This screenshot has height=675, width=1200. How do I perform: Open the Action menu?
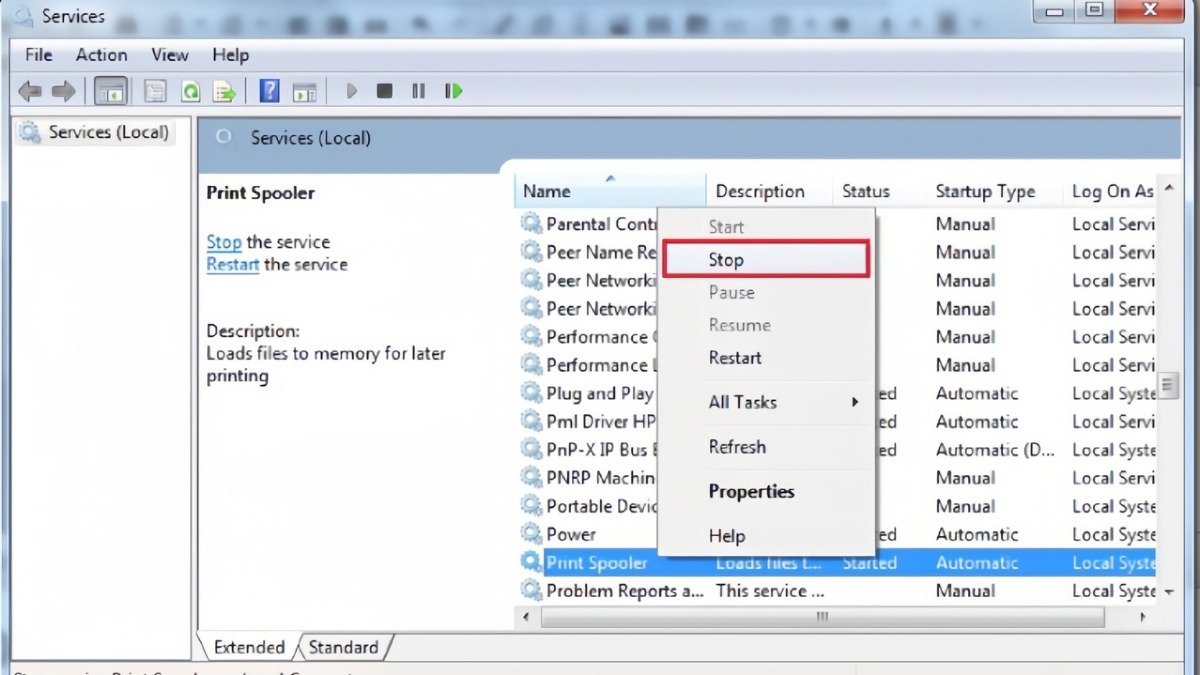101,55
